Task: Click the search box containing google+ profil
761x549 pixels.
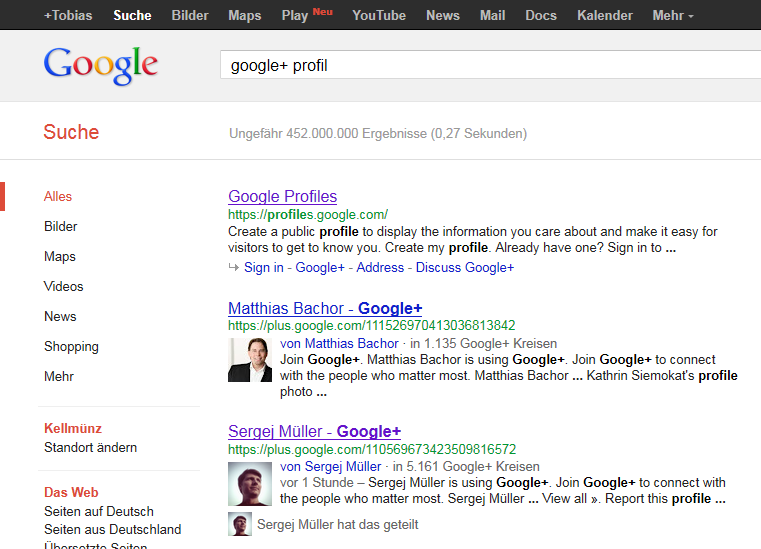Action: (x=490, y=65)
